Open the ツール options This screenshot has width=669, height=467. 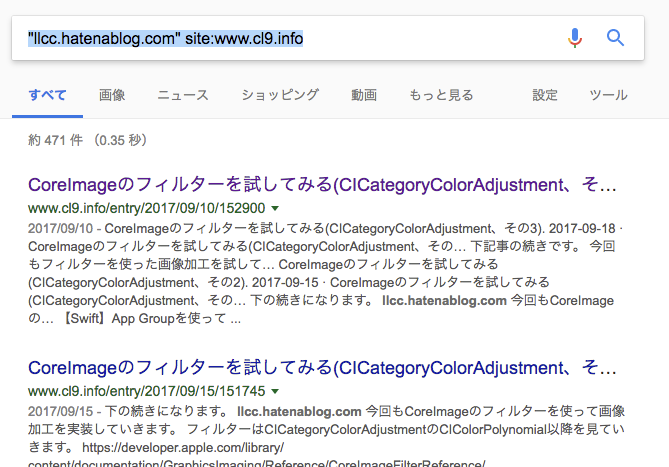(x=608, y=95)
